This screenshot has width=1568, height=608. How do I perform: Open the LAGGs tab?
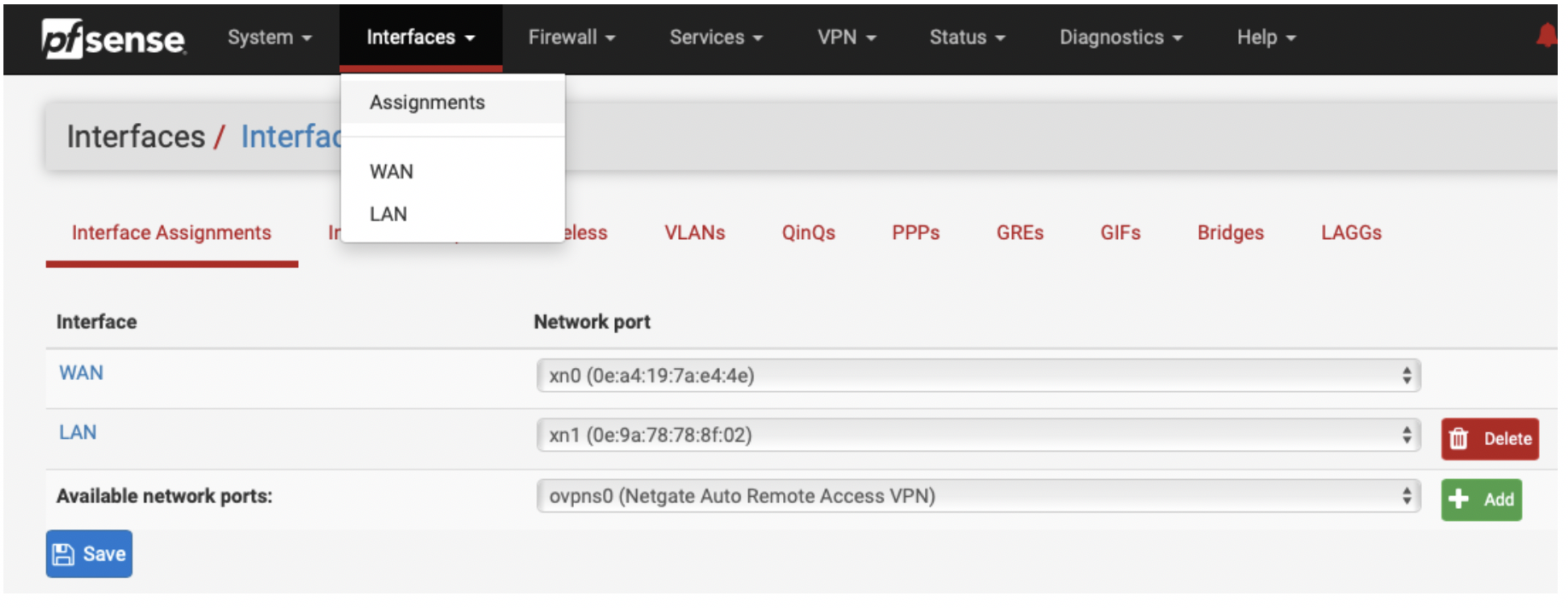pyautogui.click(x=1350, y=233)
